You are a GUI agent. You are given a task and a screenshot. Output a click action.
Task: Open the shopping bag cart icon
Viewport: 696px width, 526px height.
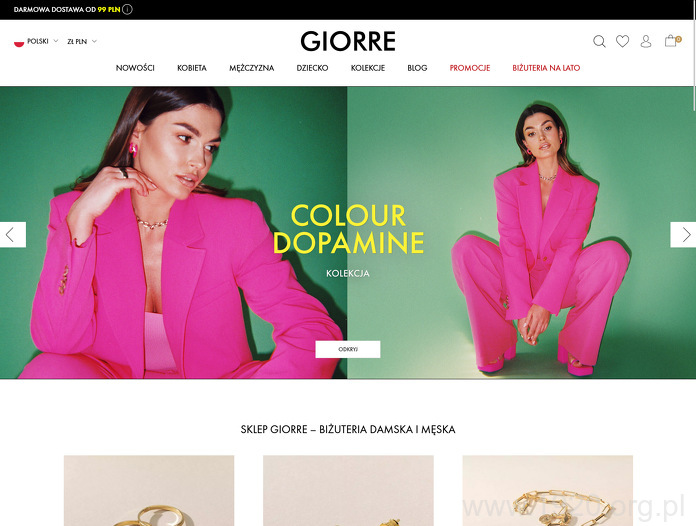671,41
